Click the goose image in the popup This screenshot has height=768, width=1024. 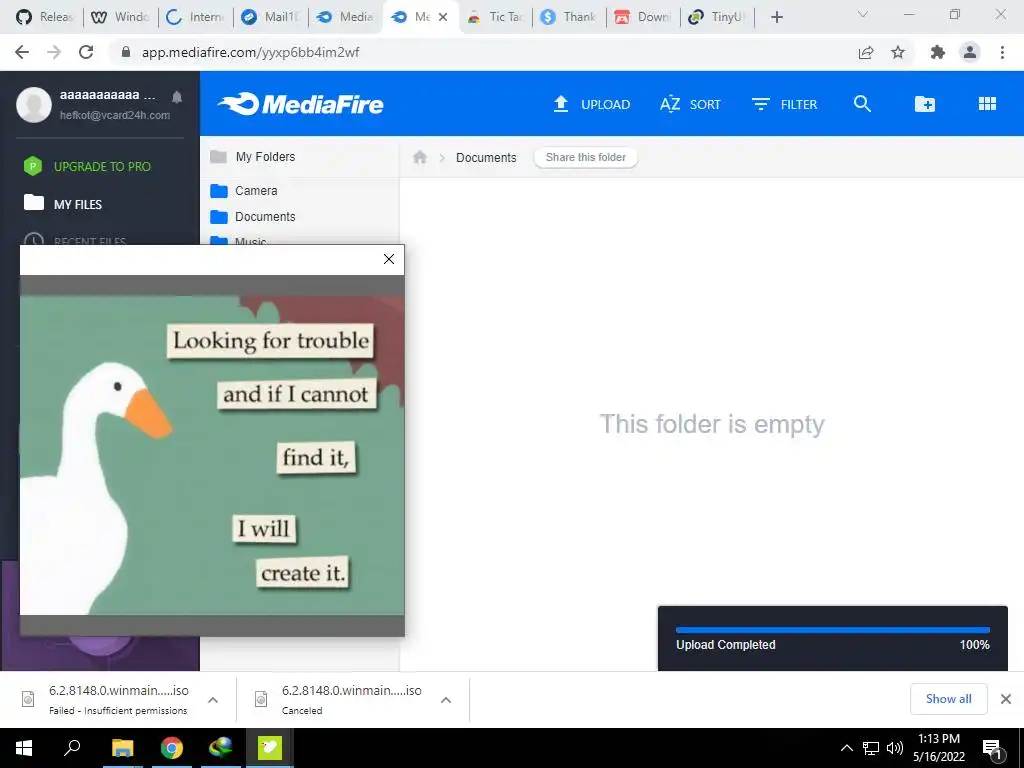tap(212, 455)
